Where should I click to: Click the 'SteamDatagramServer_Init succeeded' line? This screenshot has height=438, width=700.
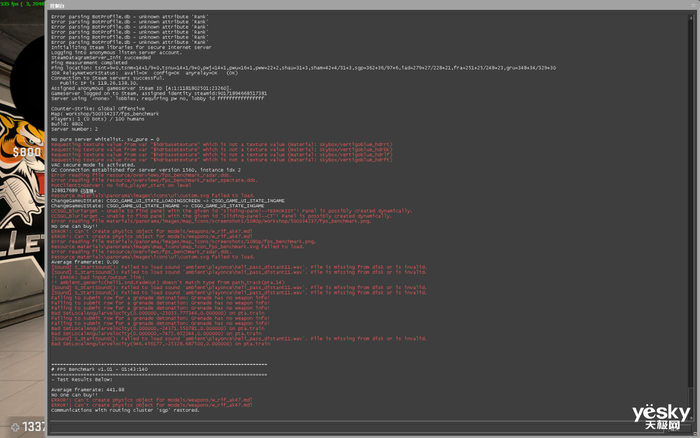[x=100, y=58]
